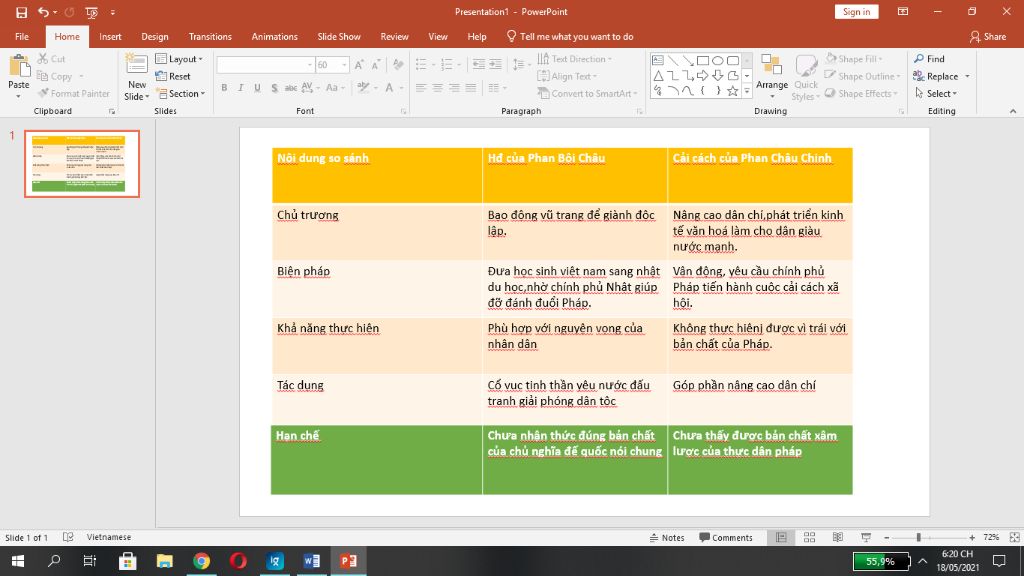Viewport: 1024px width, 576px height.
Task: Open File Explorer from the taskbar
Action: (165, 561)
